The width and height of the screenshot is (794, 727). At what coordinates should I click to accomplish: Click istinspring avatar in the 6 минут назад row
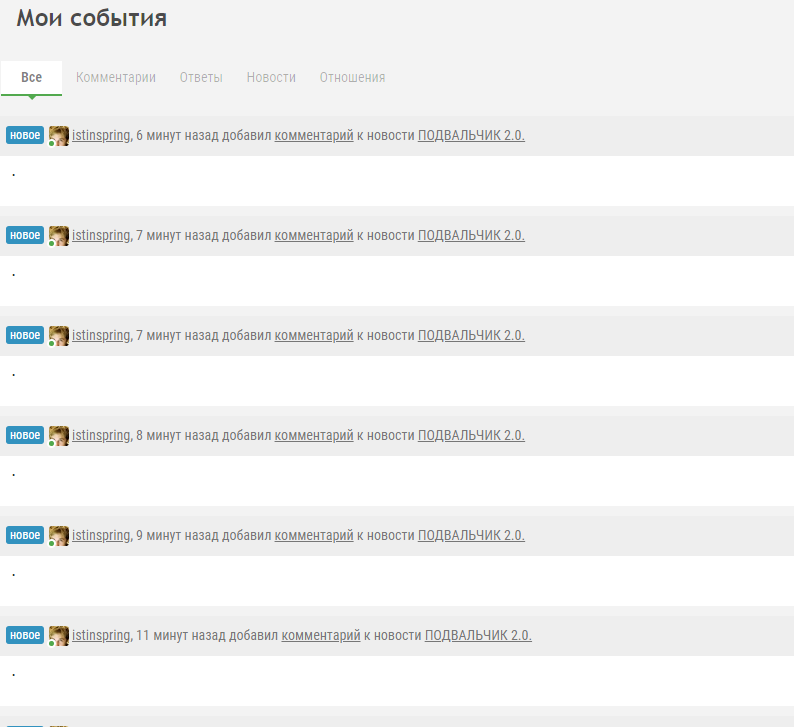click(x=59, y=136)
